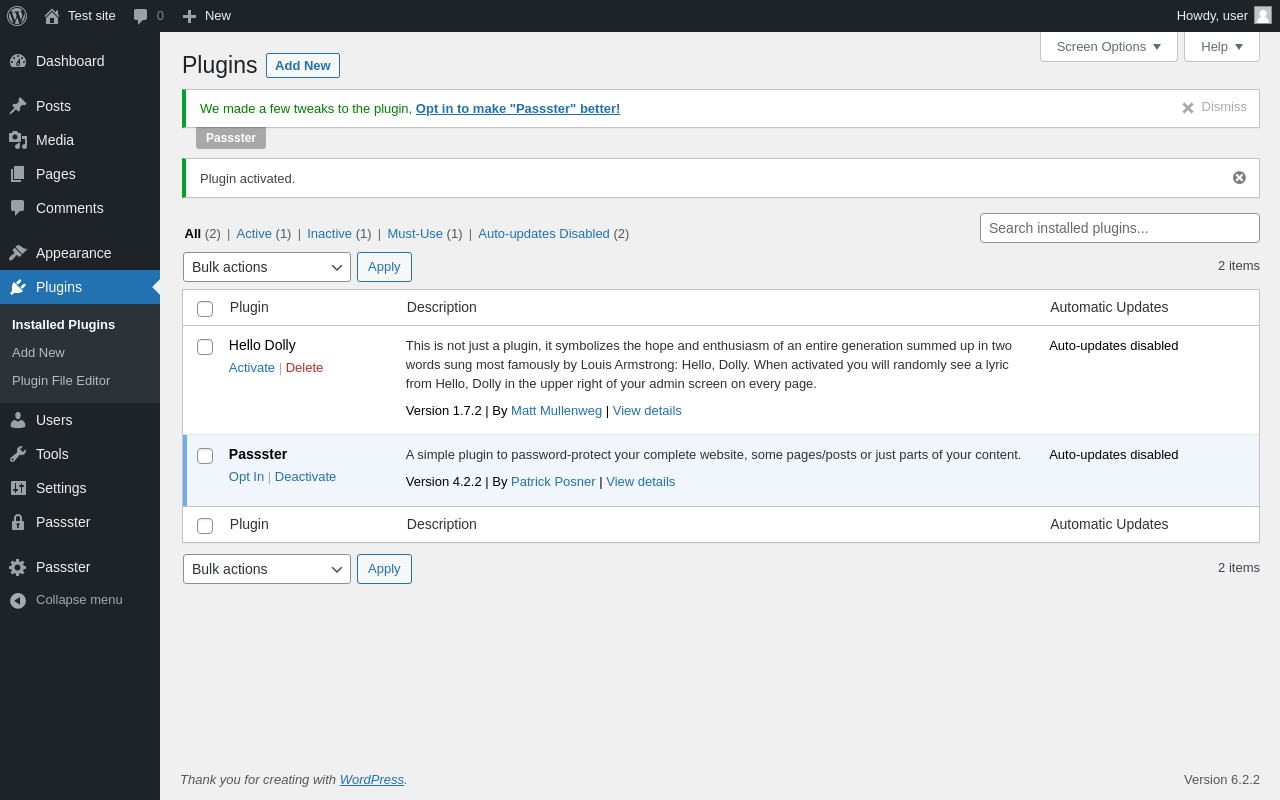Image resolution: width=1280 pixels, height=800 pixels.
Task: Open the Dashboard gauge icon
Action: point(18,61)
